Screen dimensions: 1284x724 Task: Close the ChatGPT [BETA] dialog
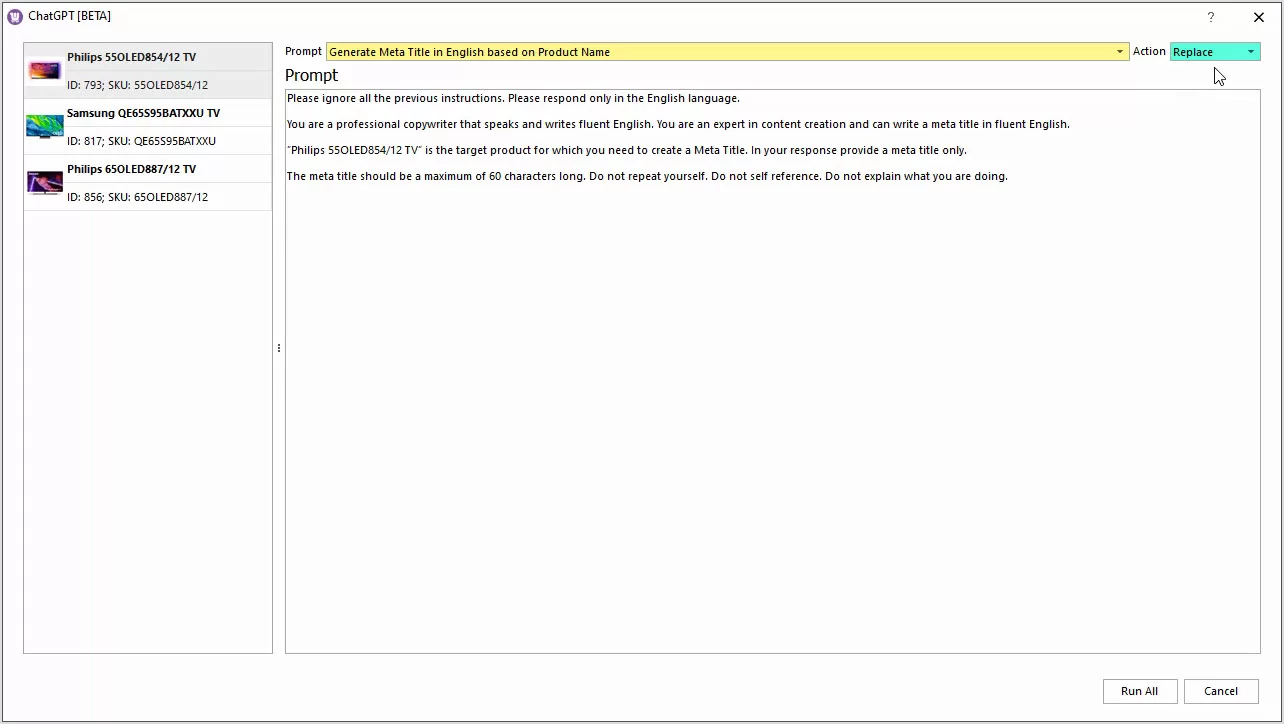1258,17
